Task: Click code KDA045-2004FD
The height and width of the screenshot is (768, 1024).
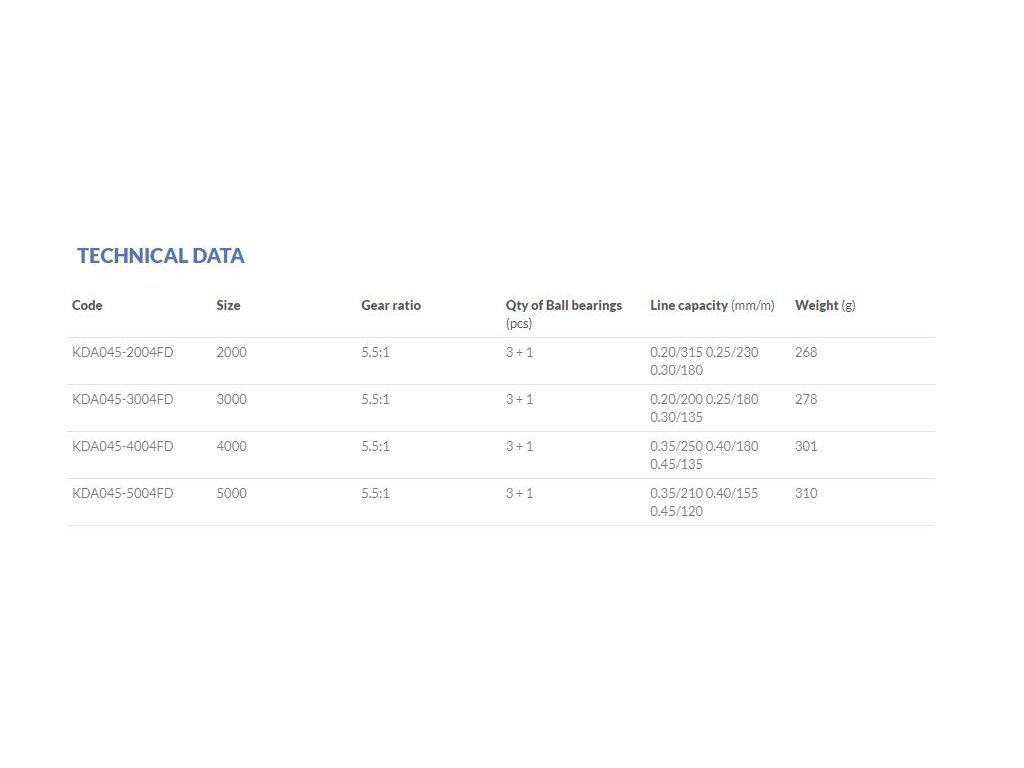Action: point(122,352)
